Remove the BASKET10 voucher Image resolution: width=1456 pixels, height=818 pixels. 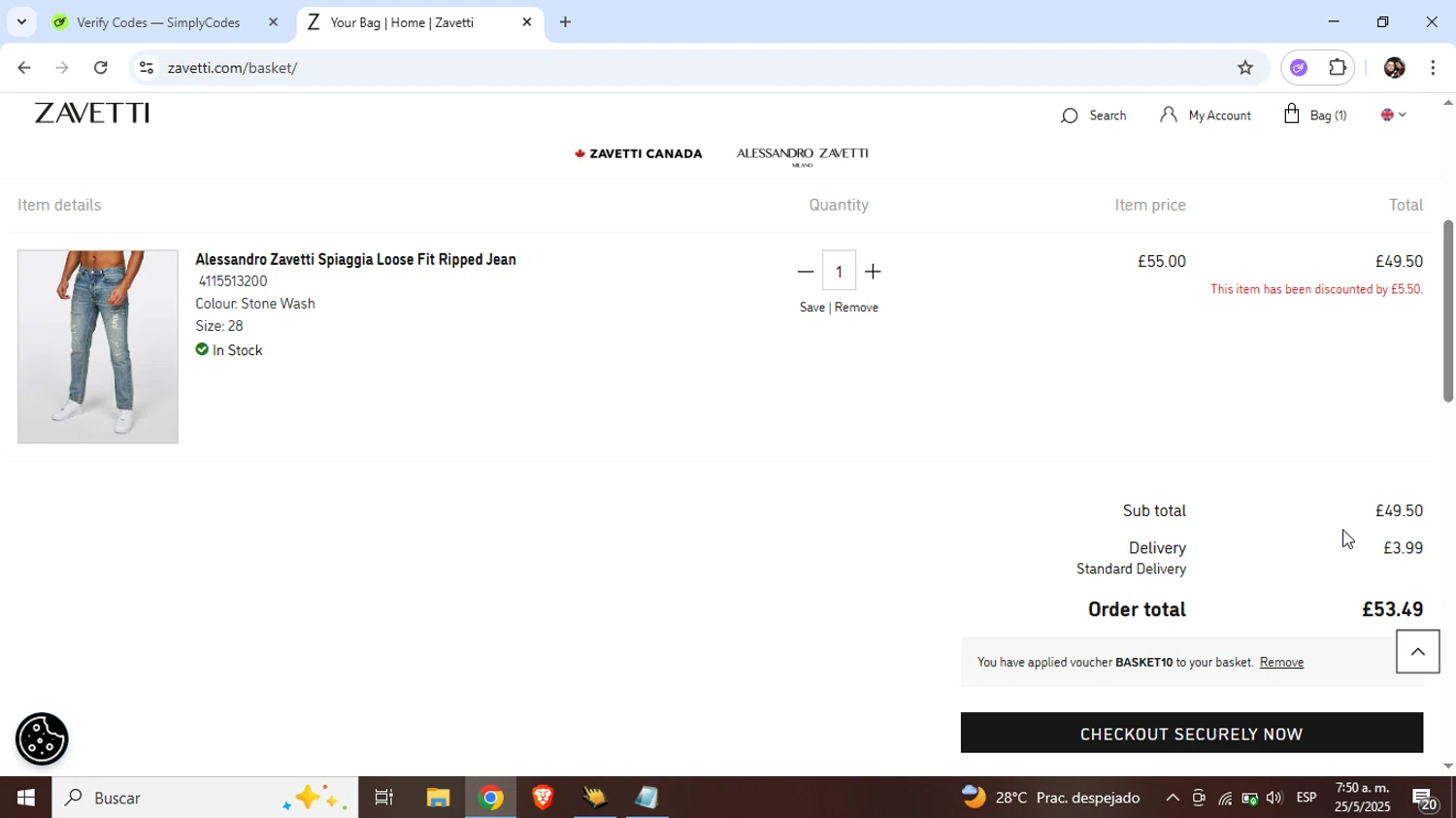pos(1281,662)
